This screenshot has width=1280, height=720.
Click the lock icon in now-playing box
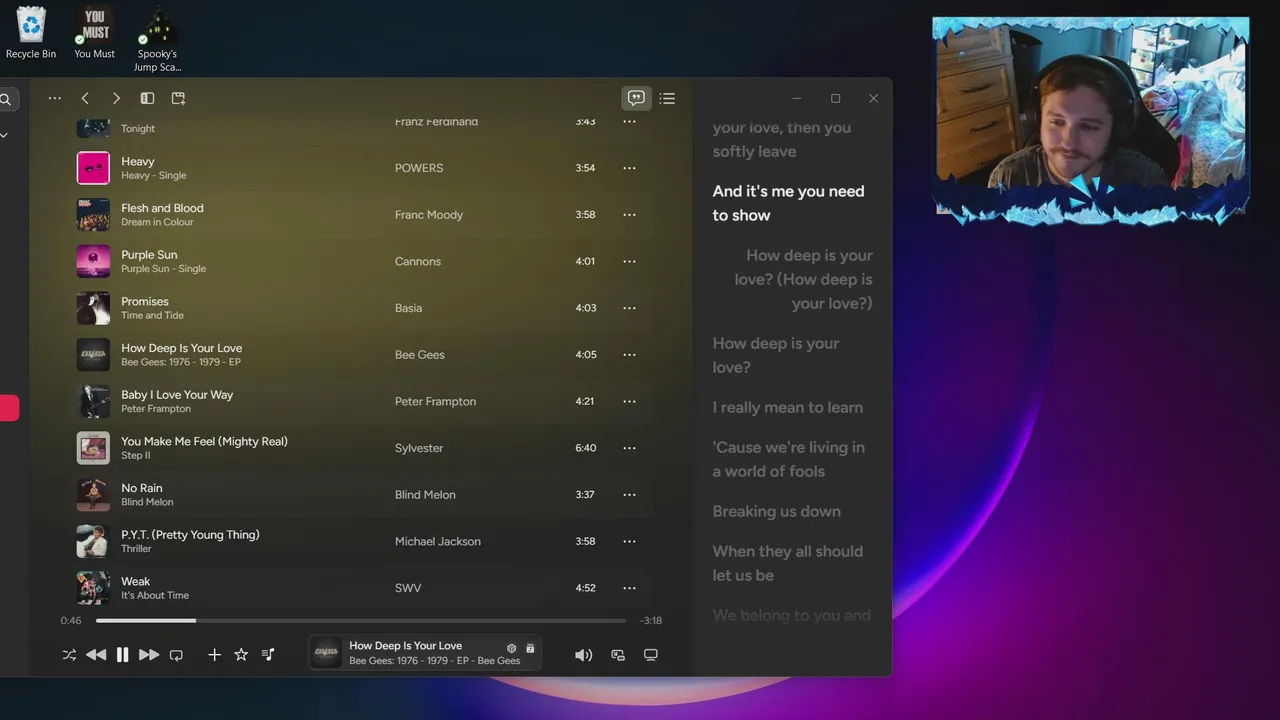pyautogui.click(x=530, y=648)
